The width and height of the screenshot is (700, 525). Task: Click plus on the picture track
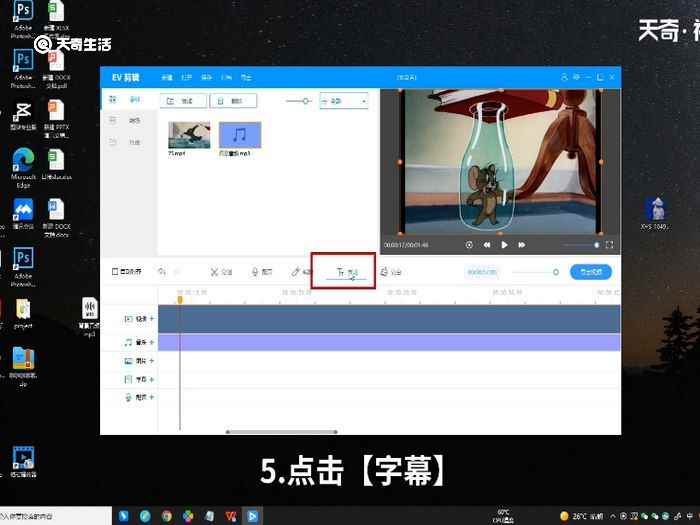click(x=152, y=360)
